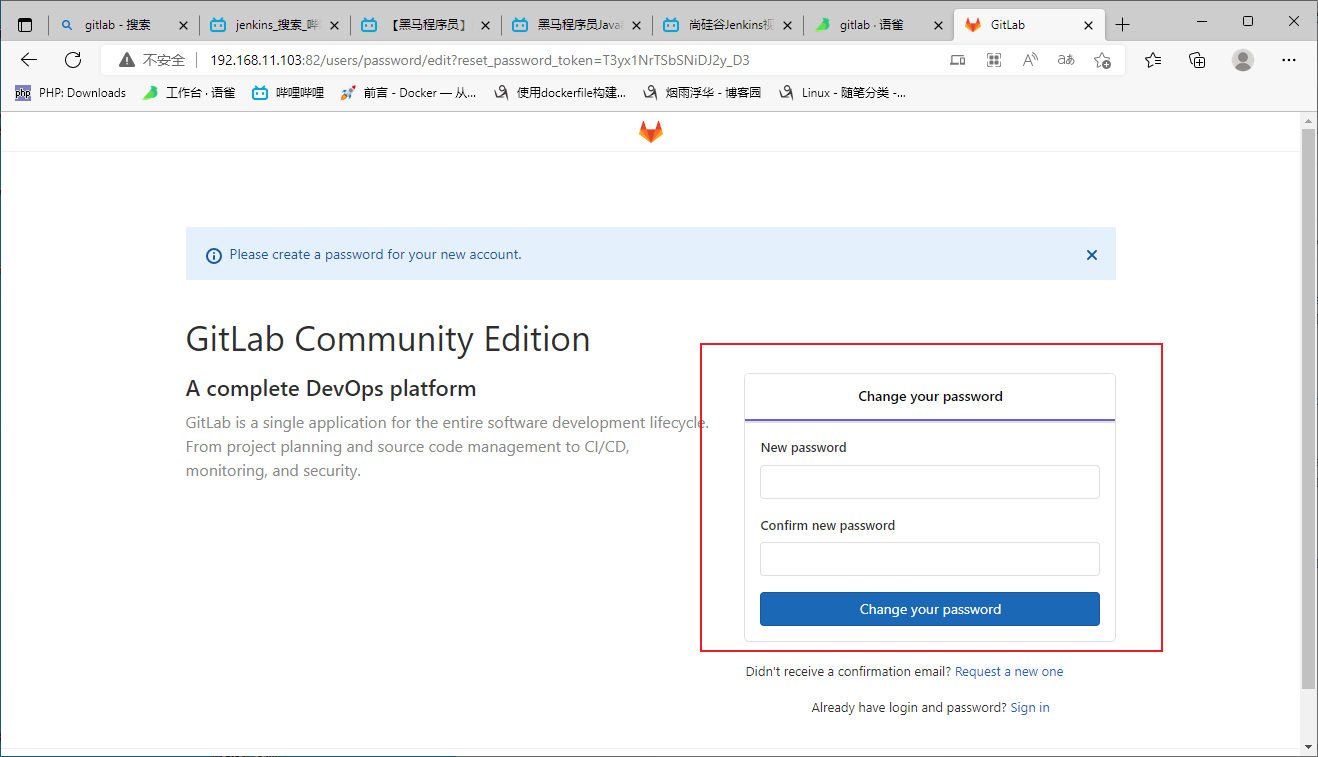Start Read aloud from address bar icon

coord(1030,60)
